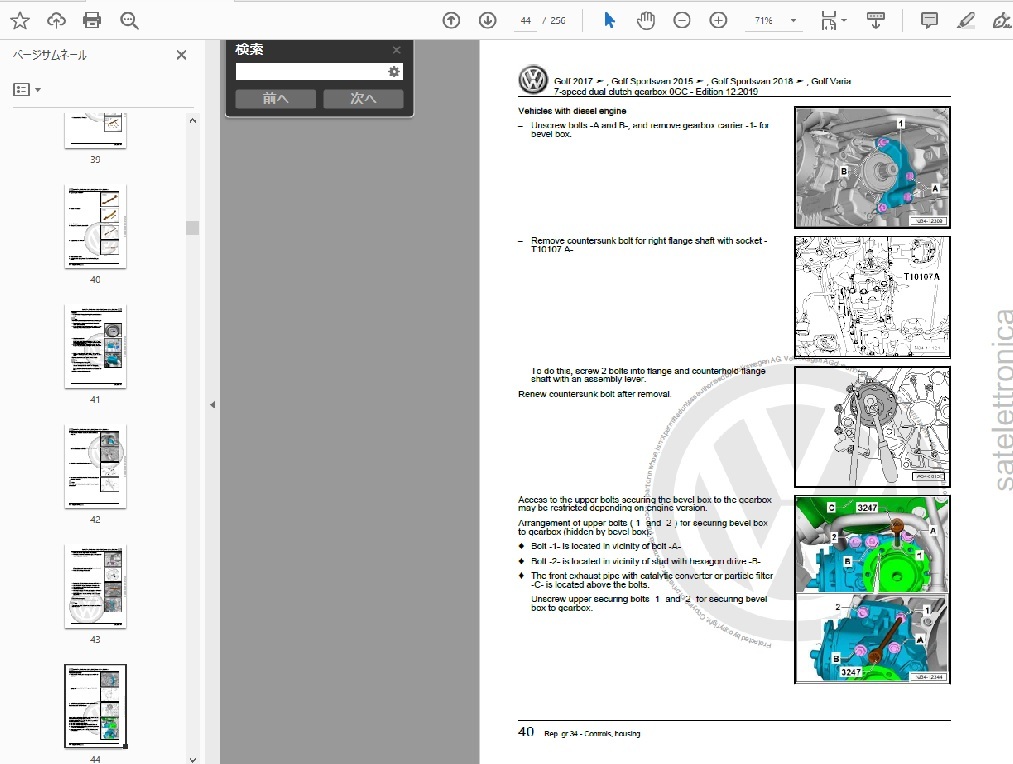This screenshot has width=1013, height=764.
Task: Select page 42 thumbnail
Action: point(96,466)
